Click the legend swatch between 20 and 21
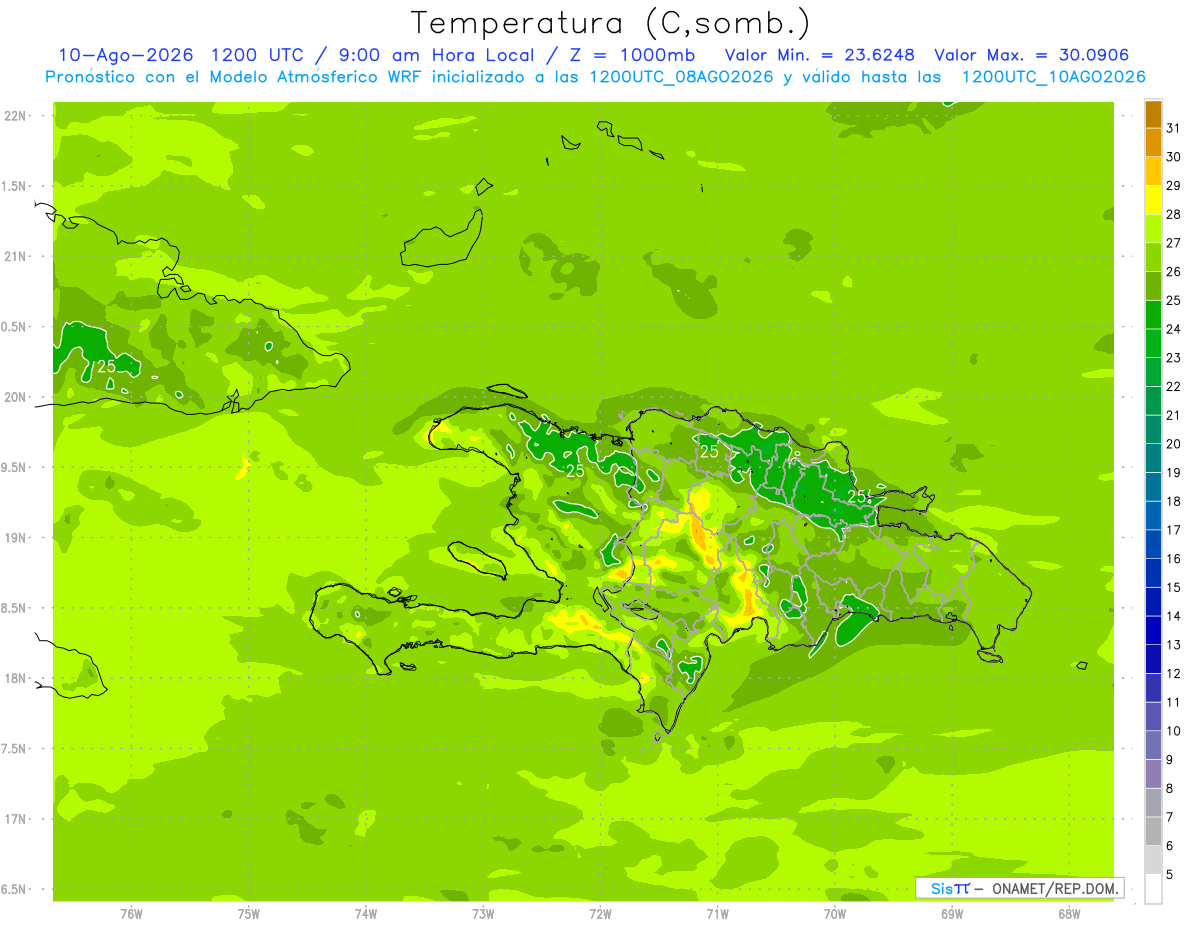 (1153, 429)
